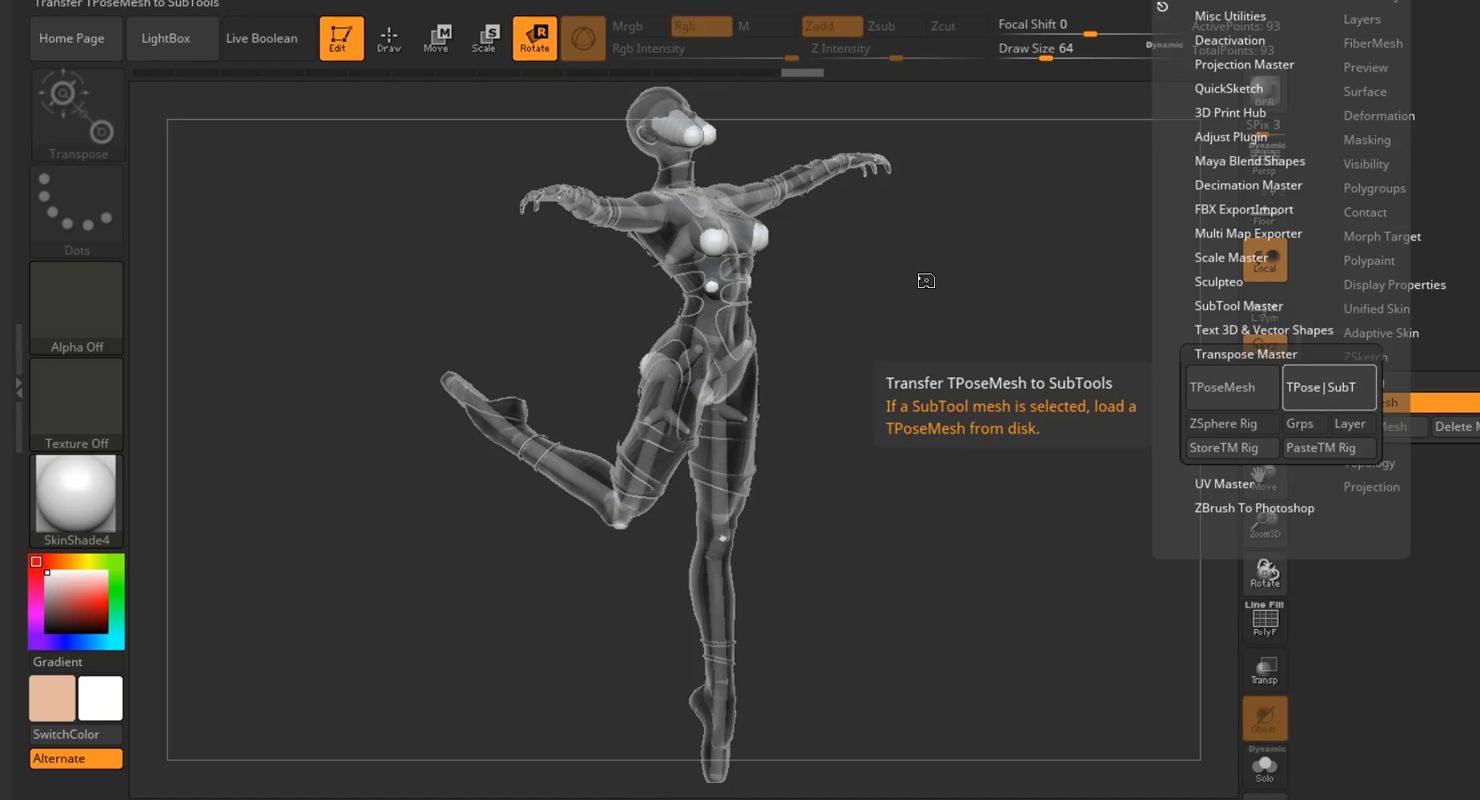Pick a hue in color picker square
Screen dimensions: 1480x800
point(77,602)
